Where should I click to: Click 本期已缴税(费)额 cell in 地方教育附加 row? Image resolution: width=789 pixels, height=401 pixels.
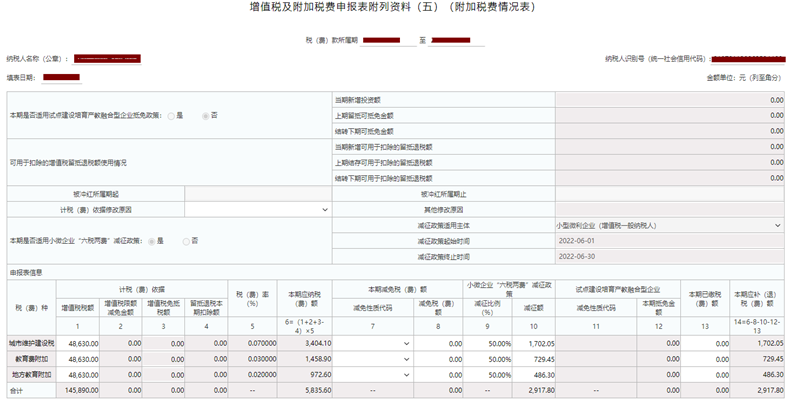click(x=705, y=375)
